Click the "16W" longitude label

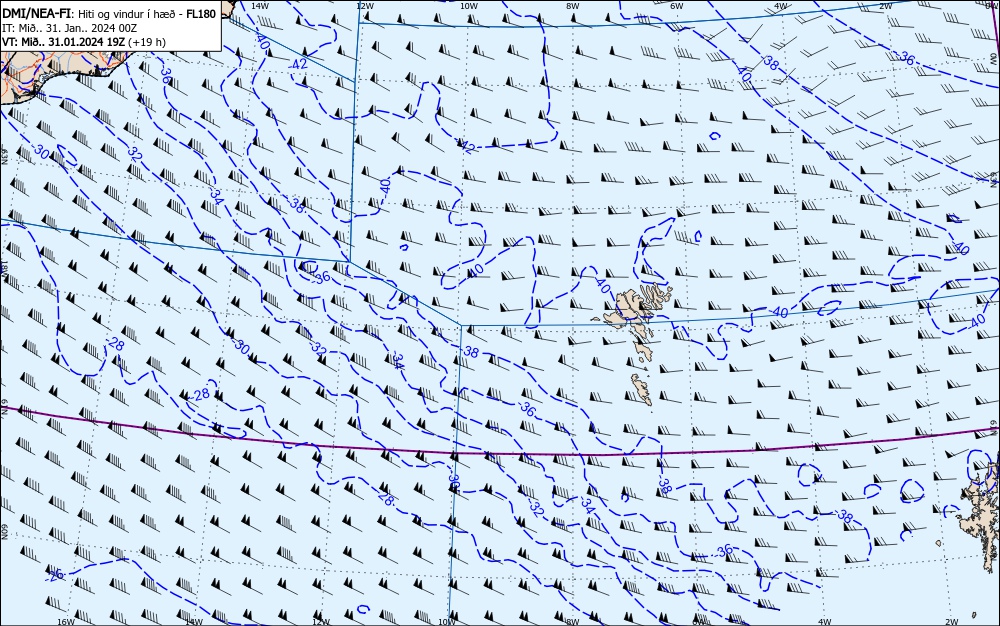coord(66,622)
